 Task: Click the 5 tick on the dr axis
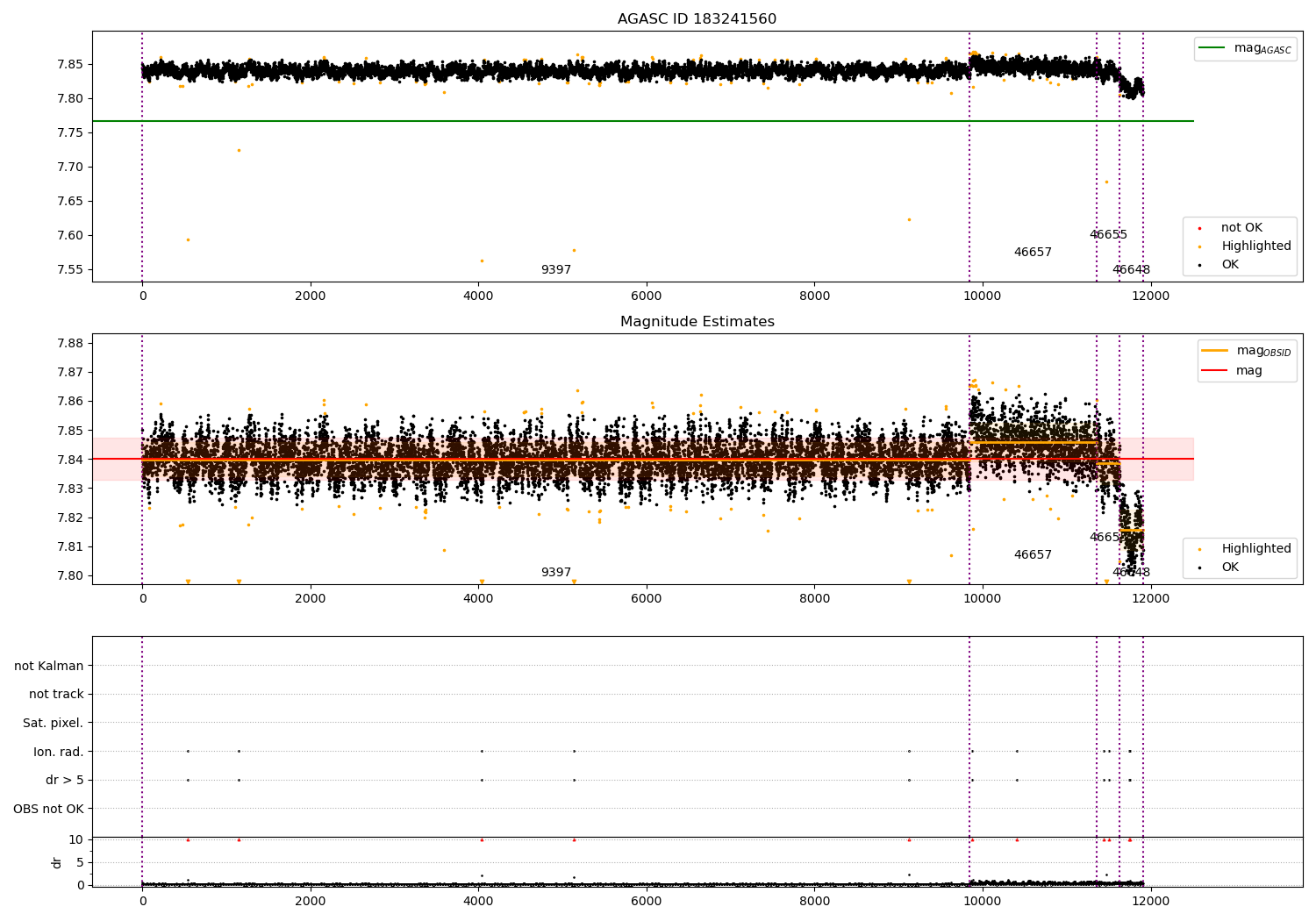point(80,863)
